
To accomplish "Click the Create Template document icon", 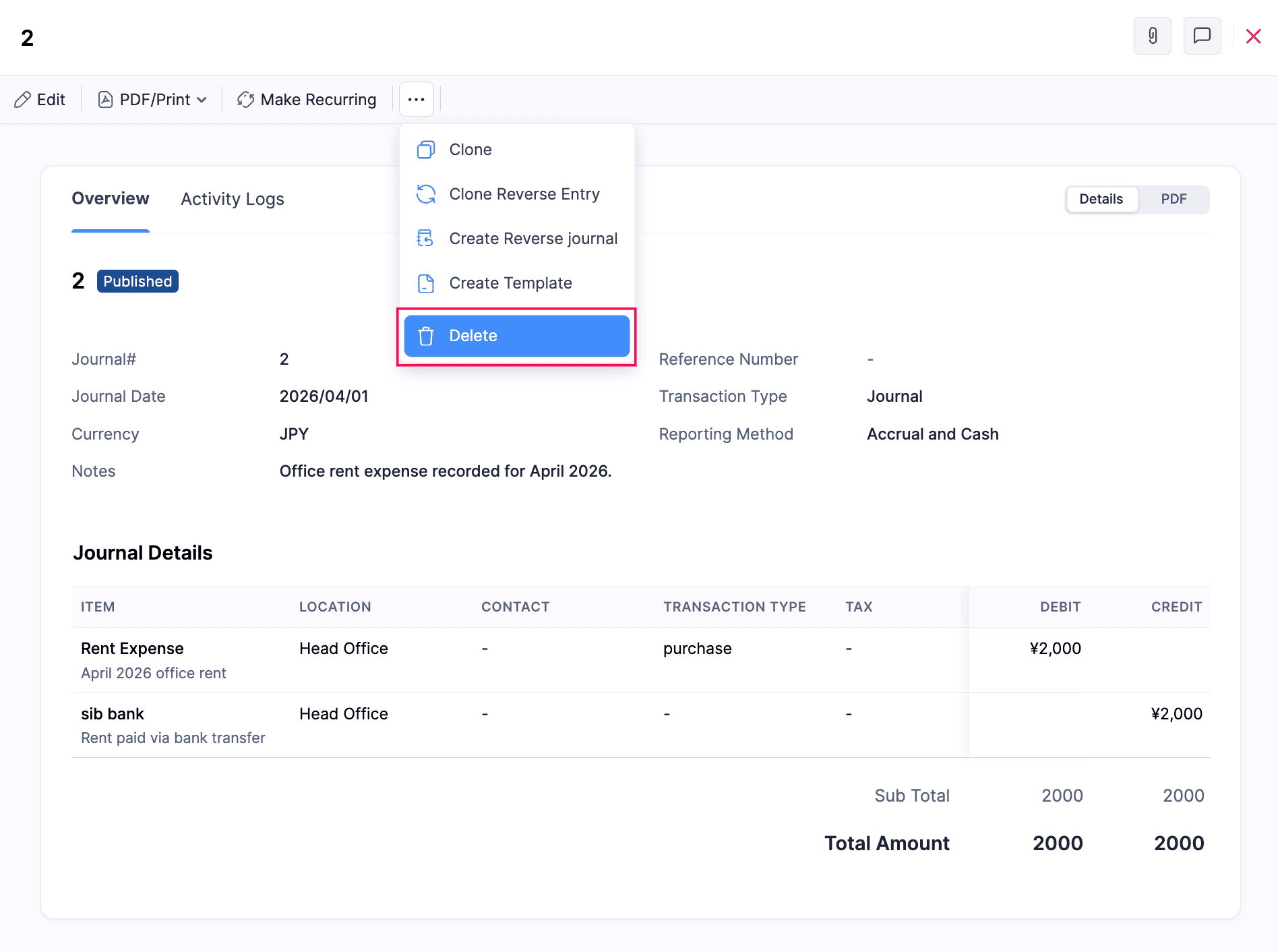I will (x=425, y=283).
